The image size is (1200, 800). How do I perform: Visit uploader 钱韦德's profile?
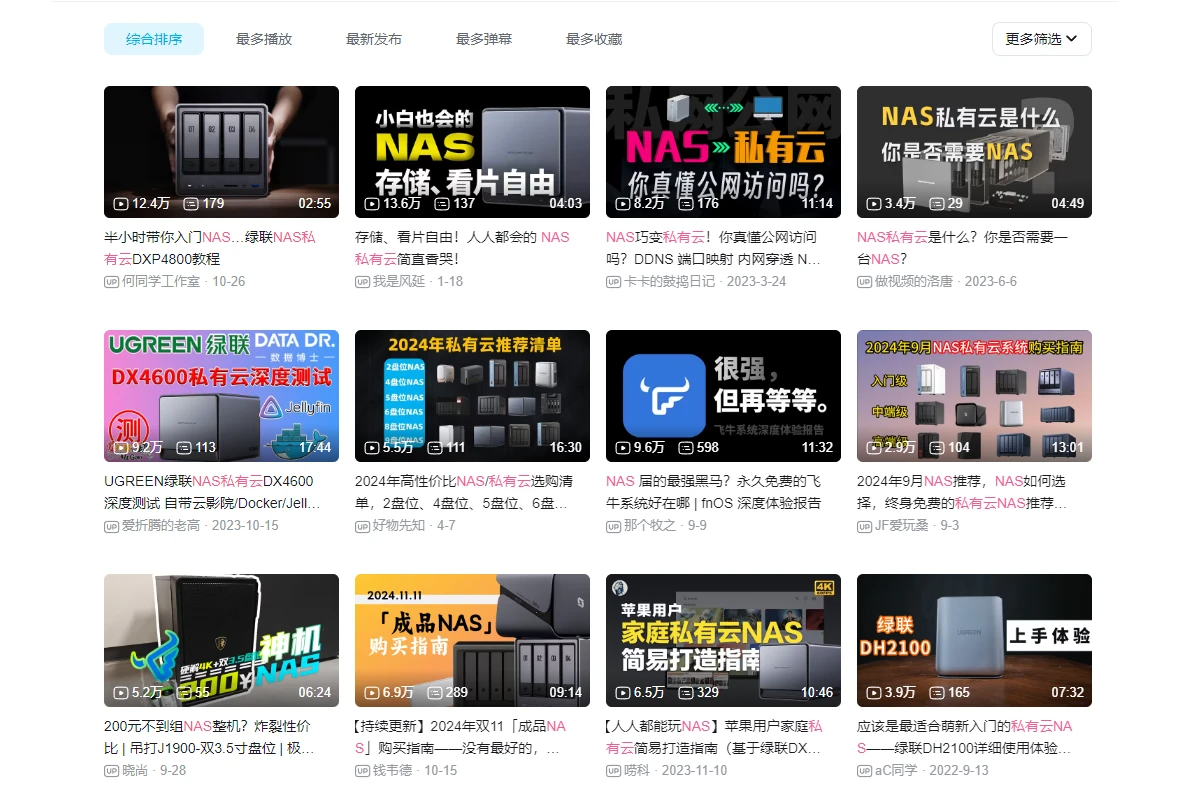393,770
